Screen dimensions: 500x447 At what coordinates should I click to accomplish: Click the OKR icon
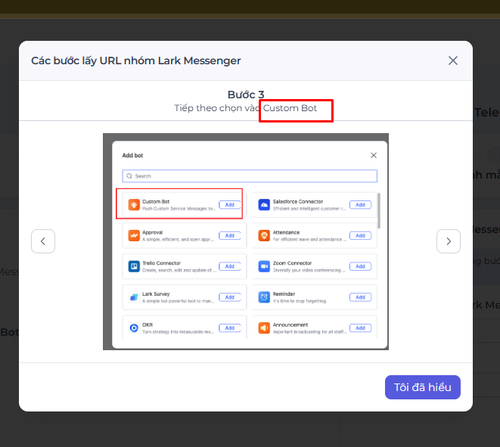click(134, 328)
